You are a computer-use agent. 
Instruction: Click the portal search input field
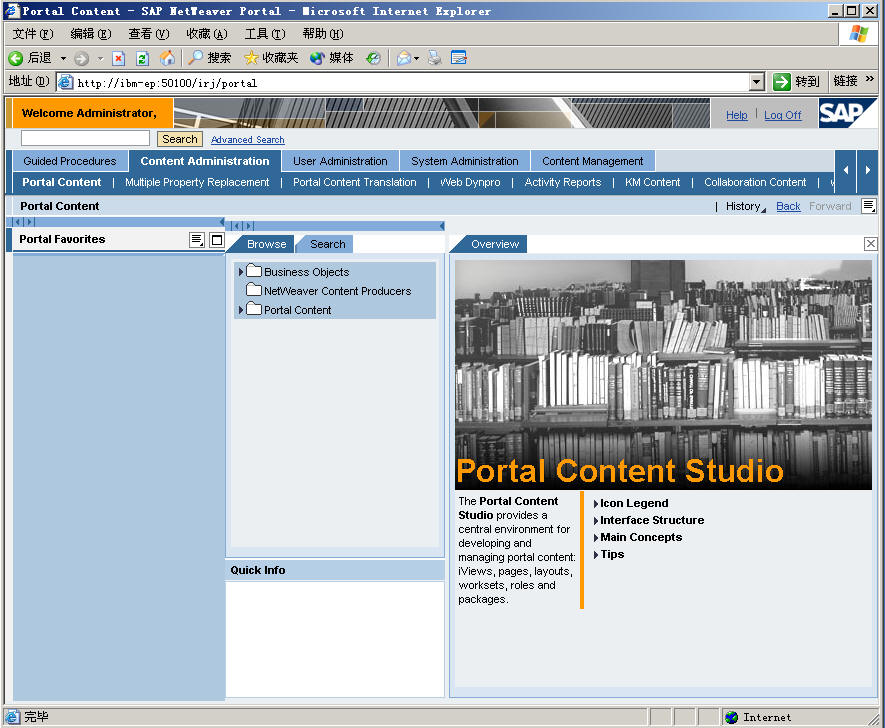[x=85, y=138]
